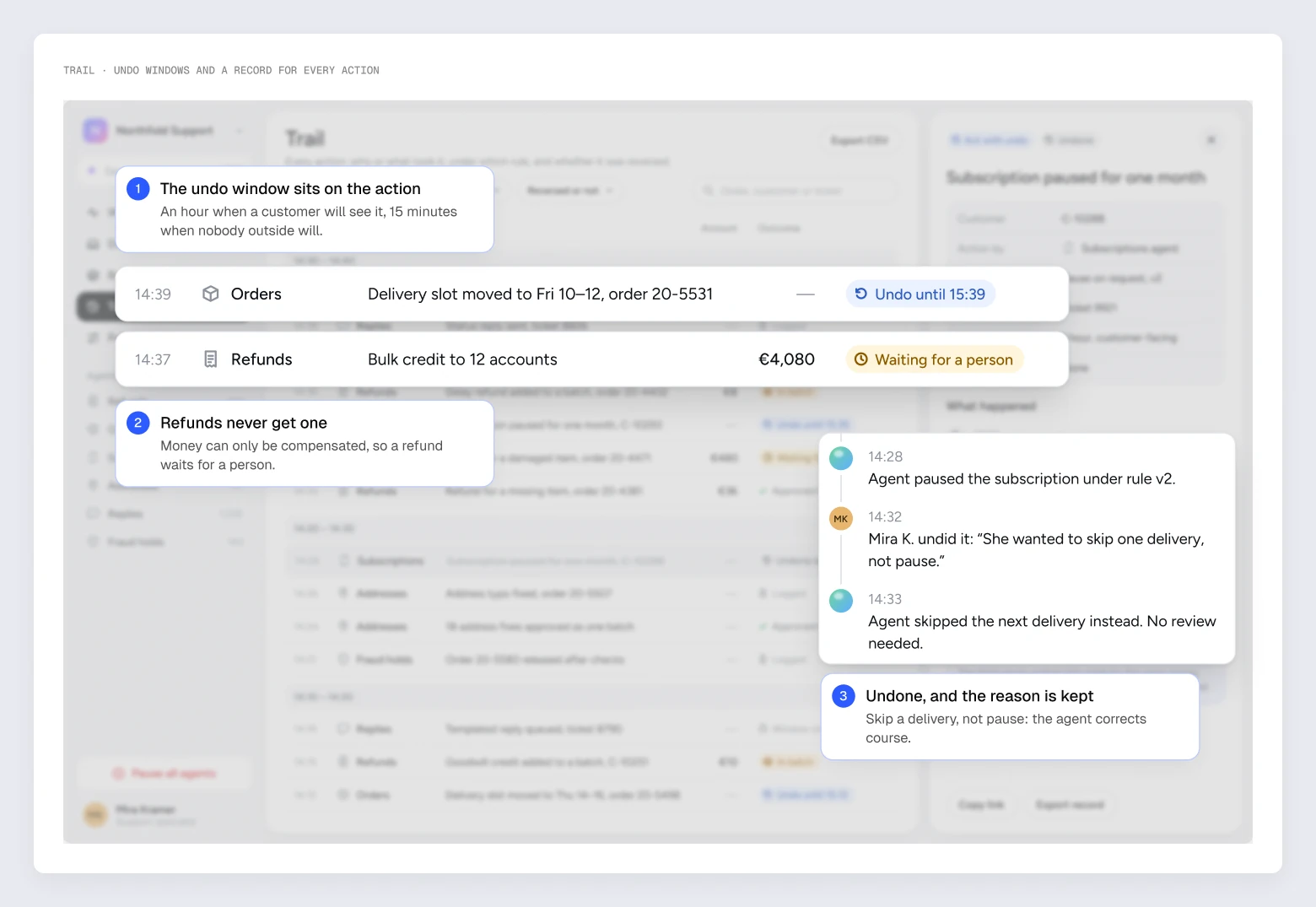The width and height of the screenshot is (1316, 907).
Task: Click the 14:39 timestamp in the Orders row
Action: (x=153, y=294)
